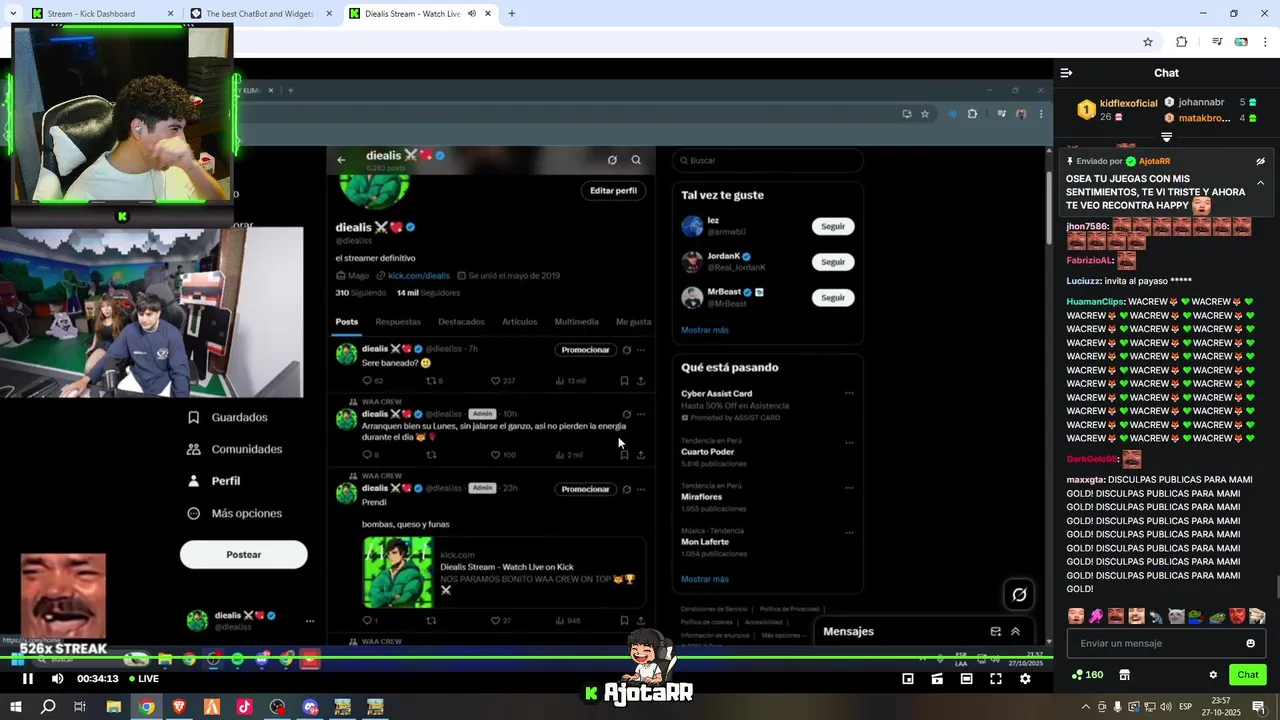Select the crying cat quick emote
The image size is (1280, 720).
click(x=1177, y=616)
